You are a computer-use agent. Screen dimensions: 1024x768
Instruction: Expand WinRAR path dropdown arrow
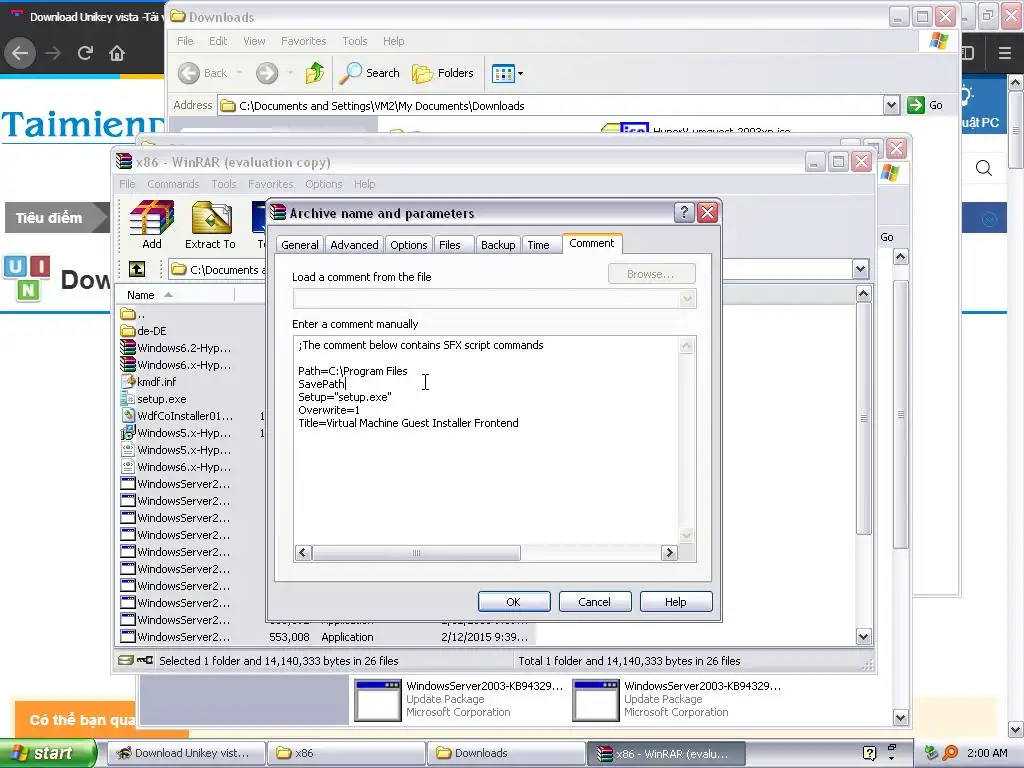(x=860, y=269)
